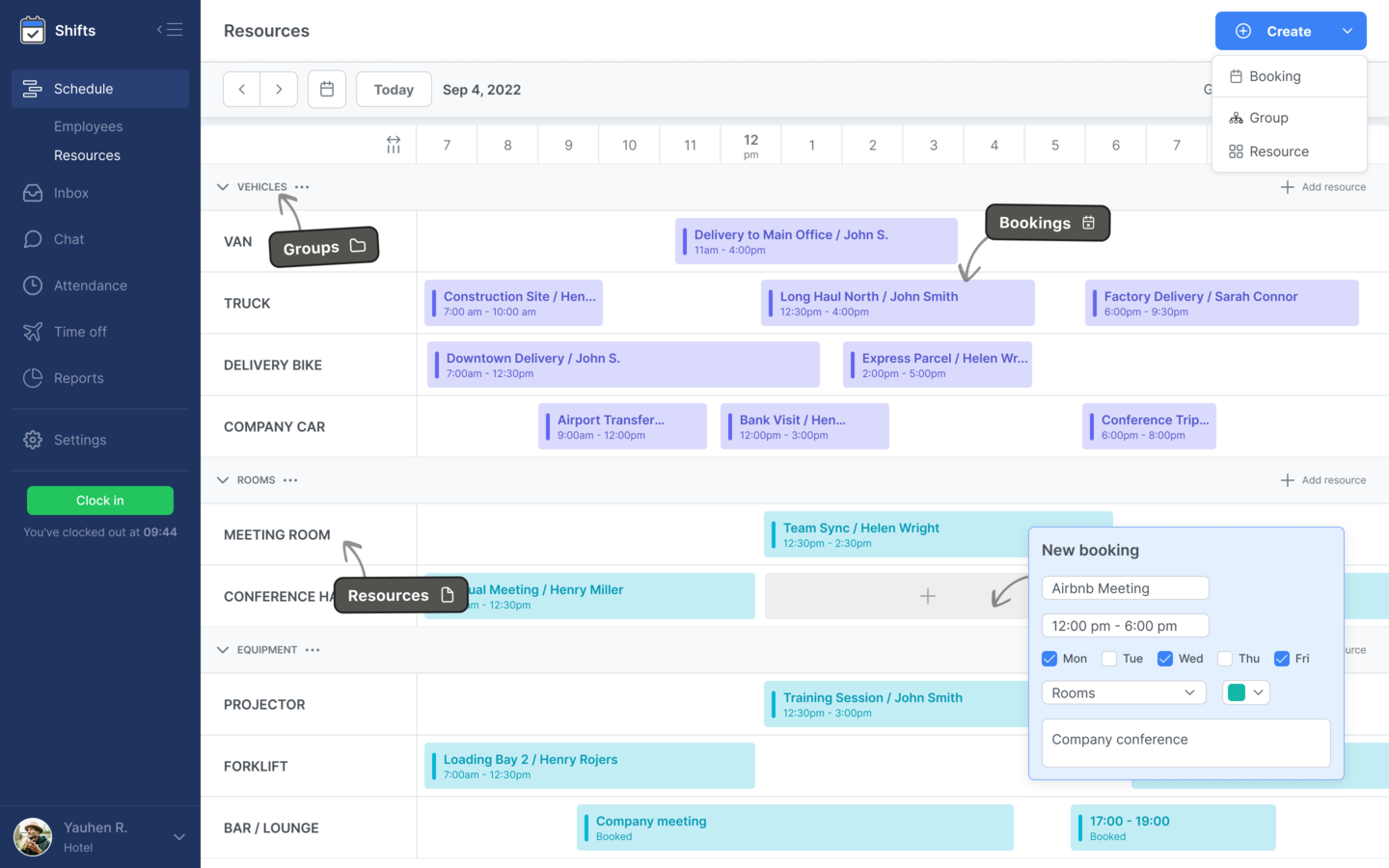Viewport: 1389px width, 868px height.
Task: Collapse the VEHICLES group
Action: click(x=222, y=186)
